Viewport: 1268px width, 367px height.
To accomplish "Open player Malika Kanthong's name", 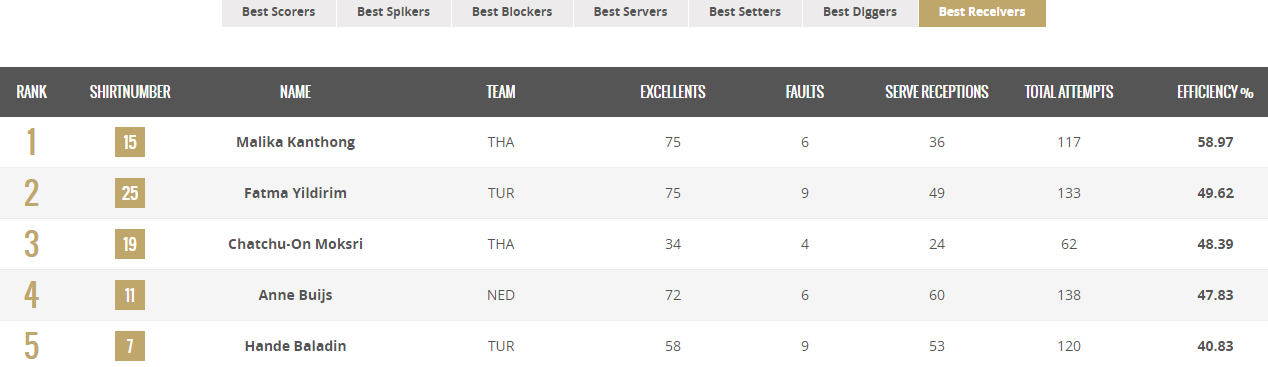I will (295, 142).
